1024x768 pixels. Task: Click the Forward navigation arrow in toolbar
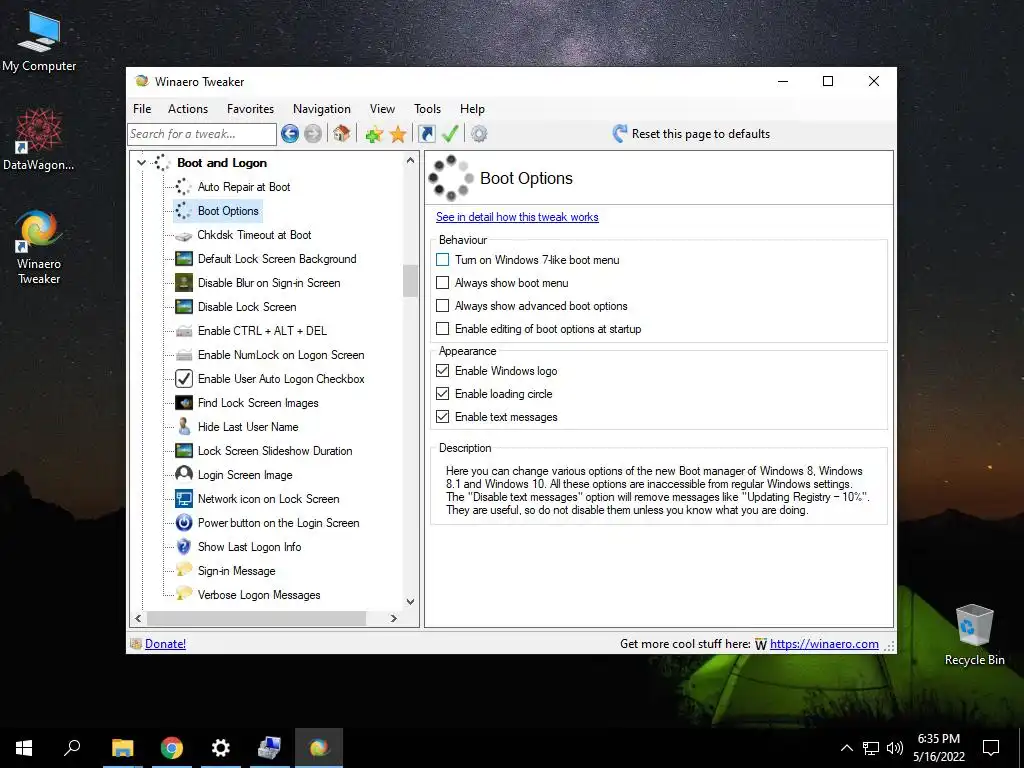[313, 134]
